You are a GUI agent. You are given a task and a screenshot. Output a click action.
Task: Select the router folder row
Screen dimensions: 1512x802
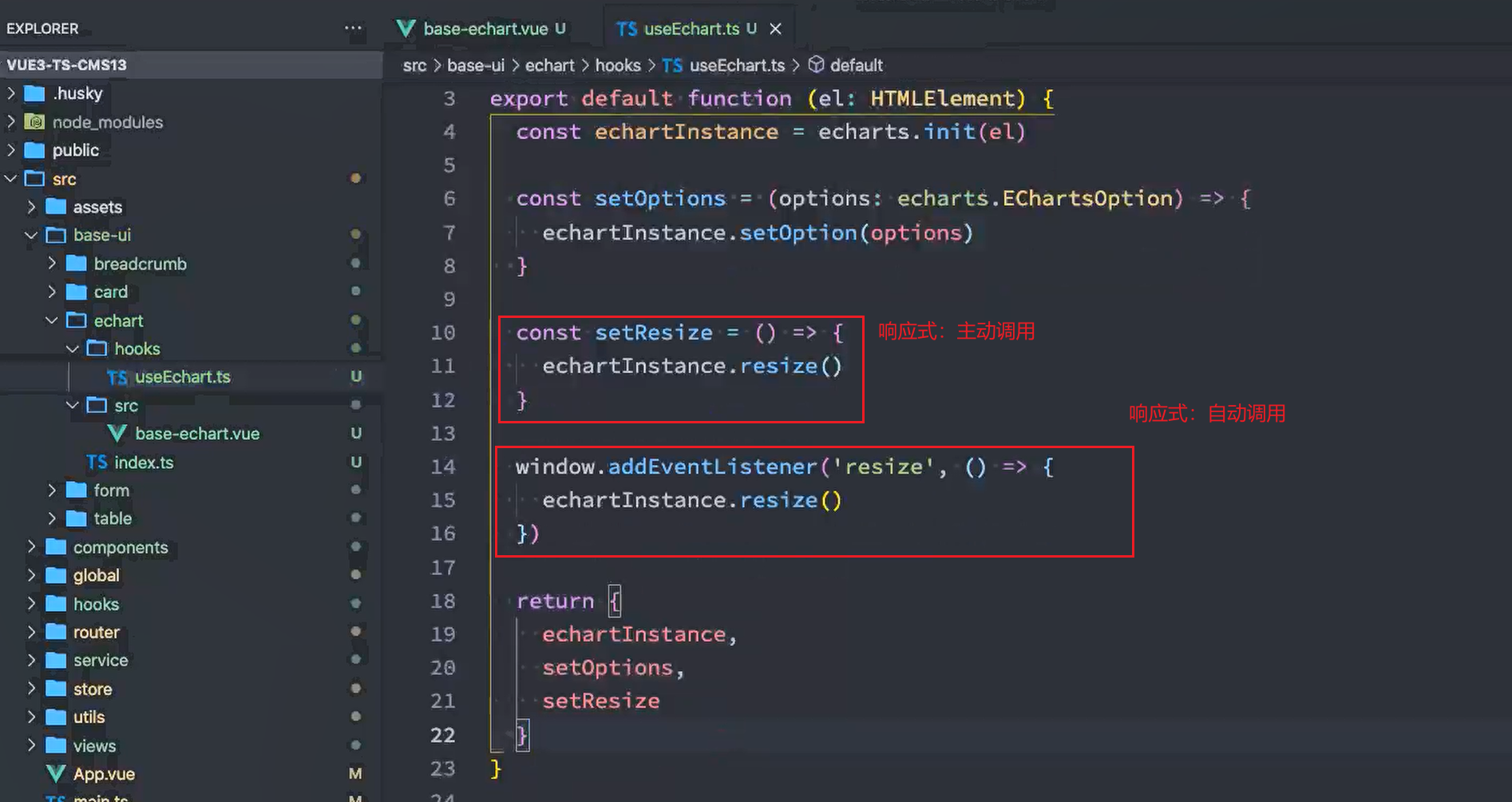[192, 632]
